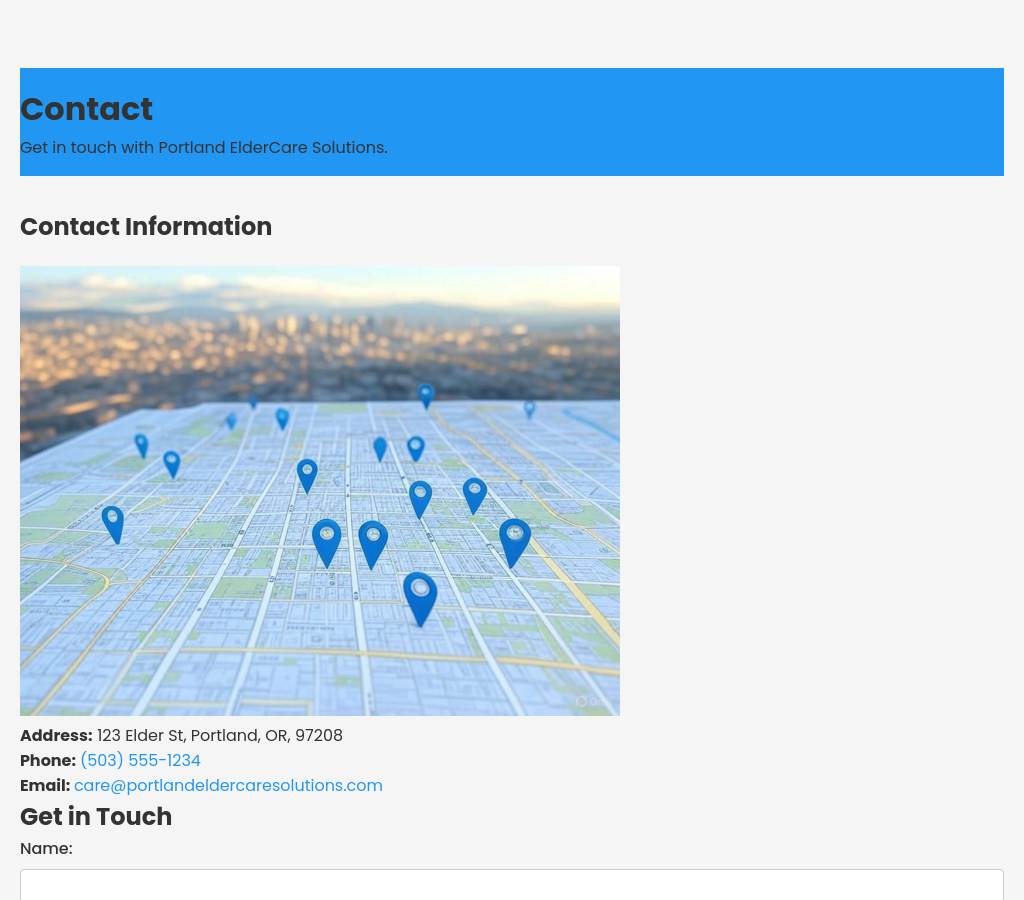1024x900 pixels.
Task: Click the "Get in touch with Portland" subtitle
Action: (204, 148)
